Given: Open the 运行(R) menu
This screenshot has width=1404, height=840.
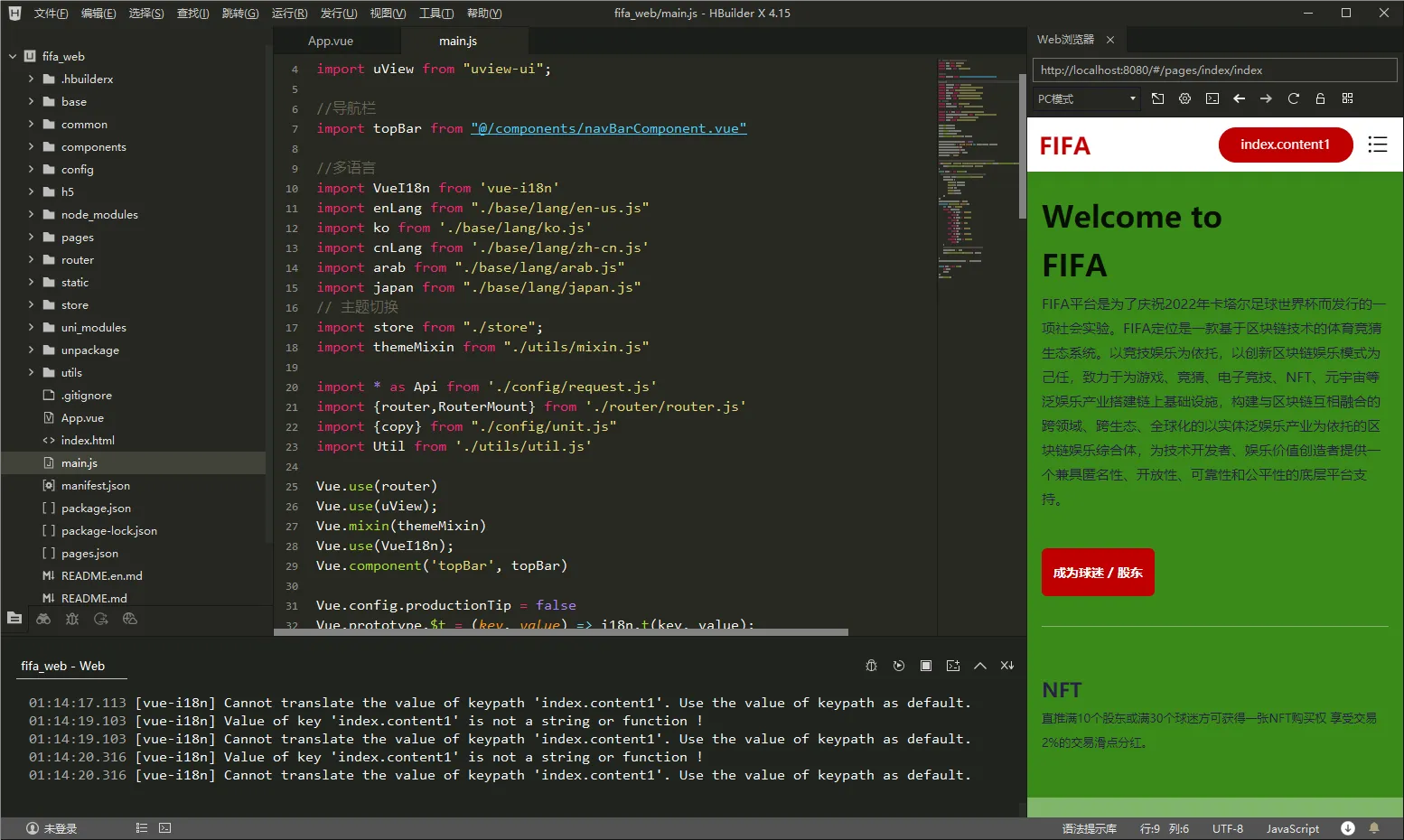Looking at the screenshot, I should pyautogui.click(x=289, y=13).
